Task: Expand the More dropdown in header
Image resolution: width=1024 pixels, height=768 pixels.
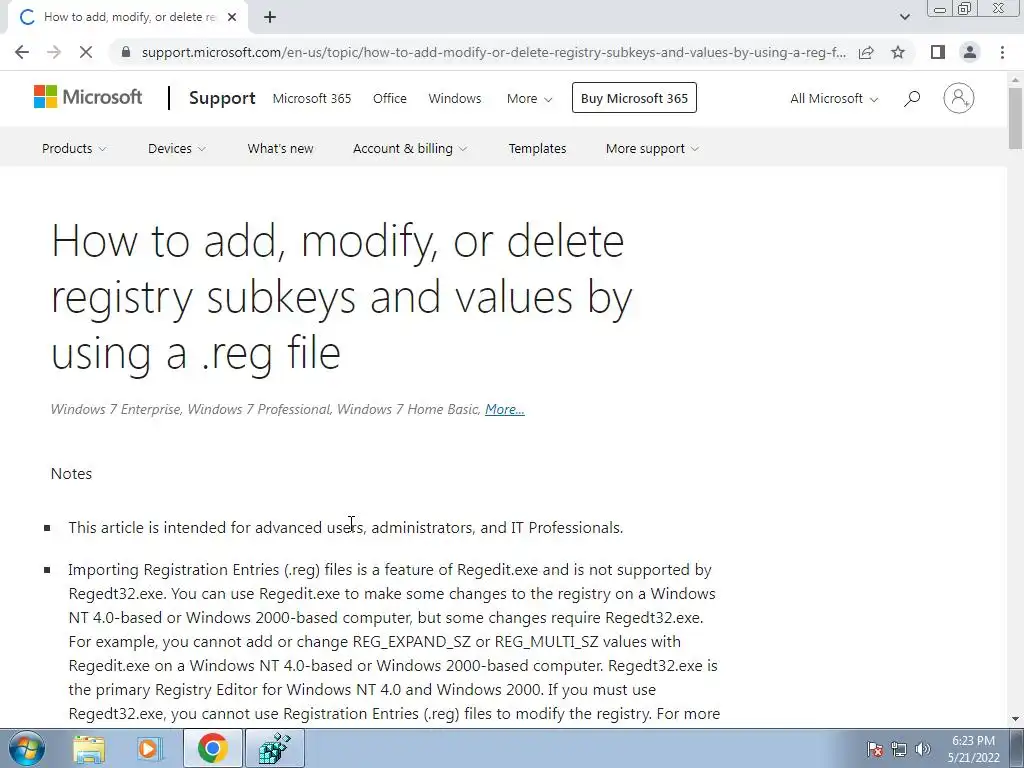Action: pyautogui.click(x=530, y=98)
